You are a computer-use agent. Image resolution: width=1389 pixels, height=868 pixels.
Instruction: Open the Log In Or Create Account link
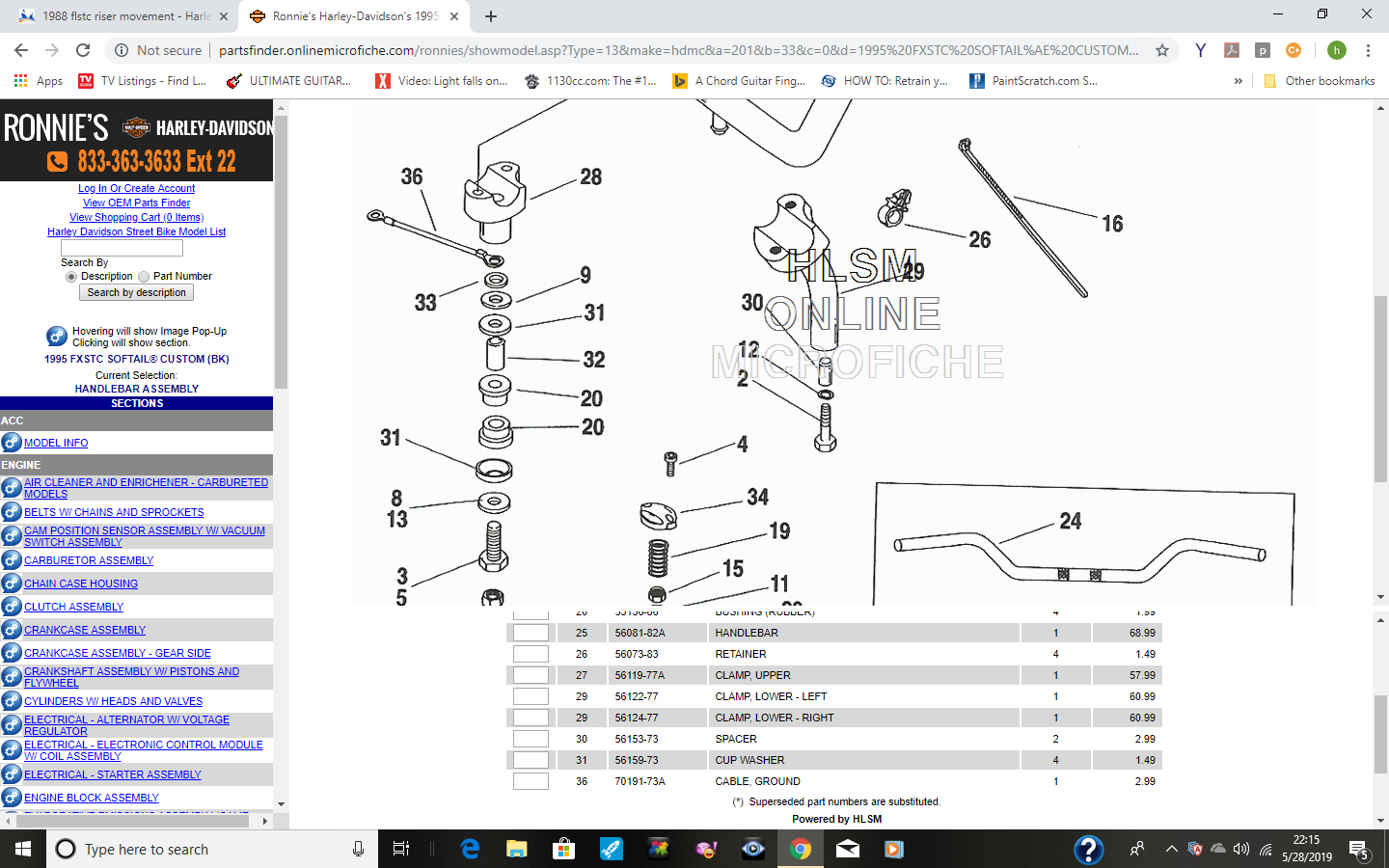136,188
